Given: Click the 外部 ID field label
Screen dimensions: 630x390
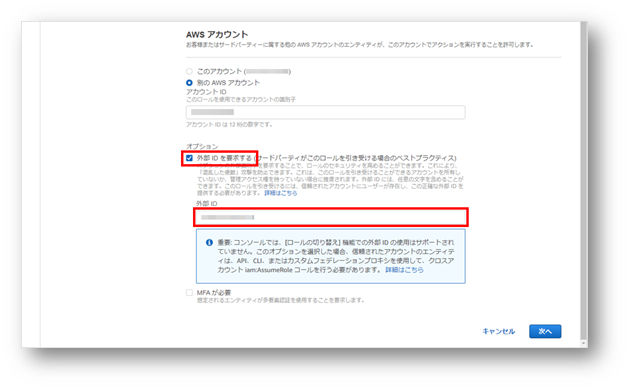Looking at the screenshot, I should click(x=207, y=204).
